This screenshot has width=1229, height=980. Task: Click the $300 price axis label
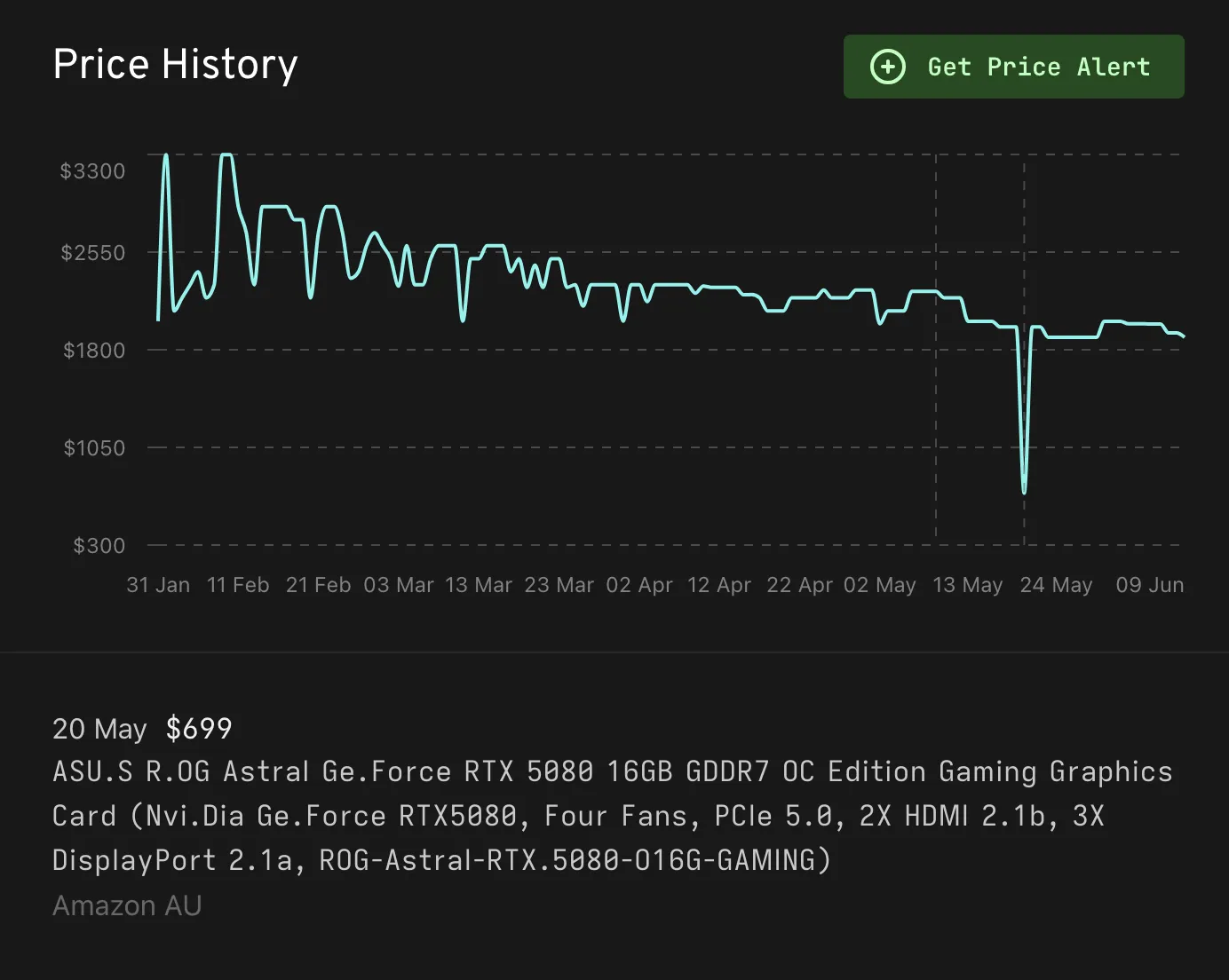coord(100,546)
